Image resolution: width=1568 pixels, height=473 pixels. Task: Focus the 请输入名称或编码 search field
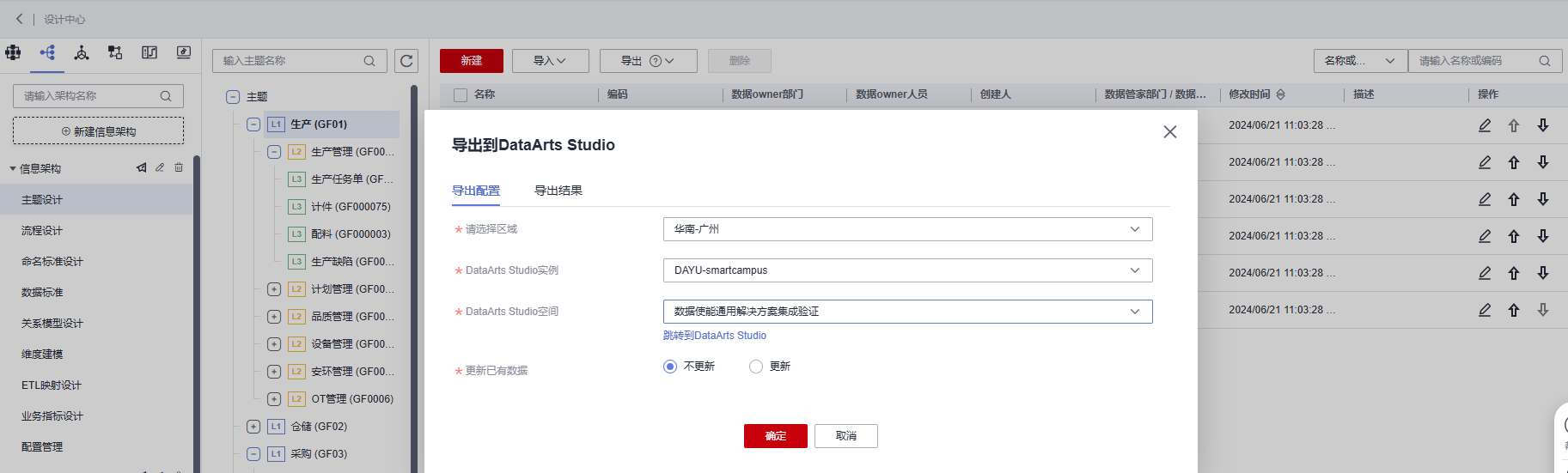tap(1485, 61)
